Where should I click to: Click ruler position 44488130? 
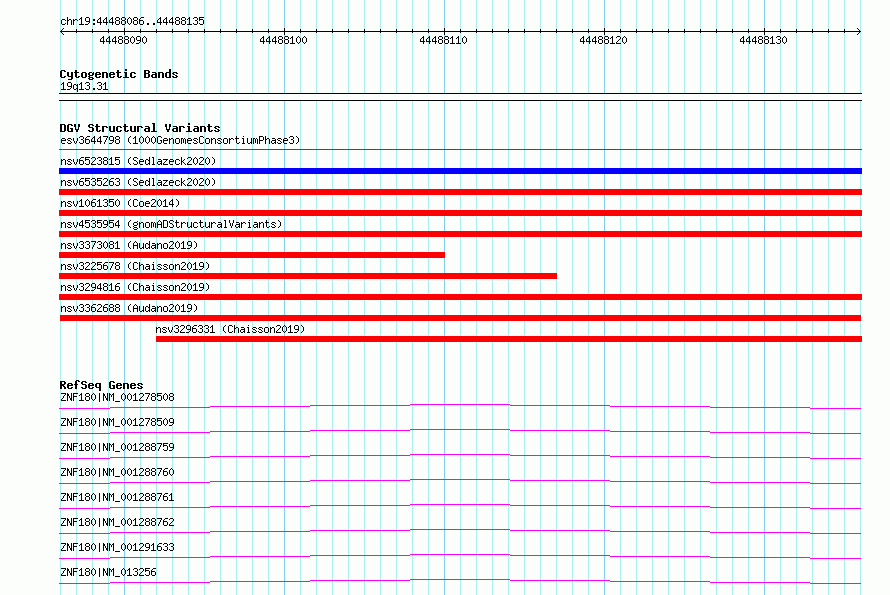(x=763, y=40)
